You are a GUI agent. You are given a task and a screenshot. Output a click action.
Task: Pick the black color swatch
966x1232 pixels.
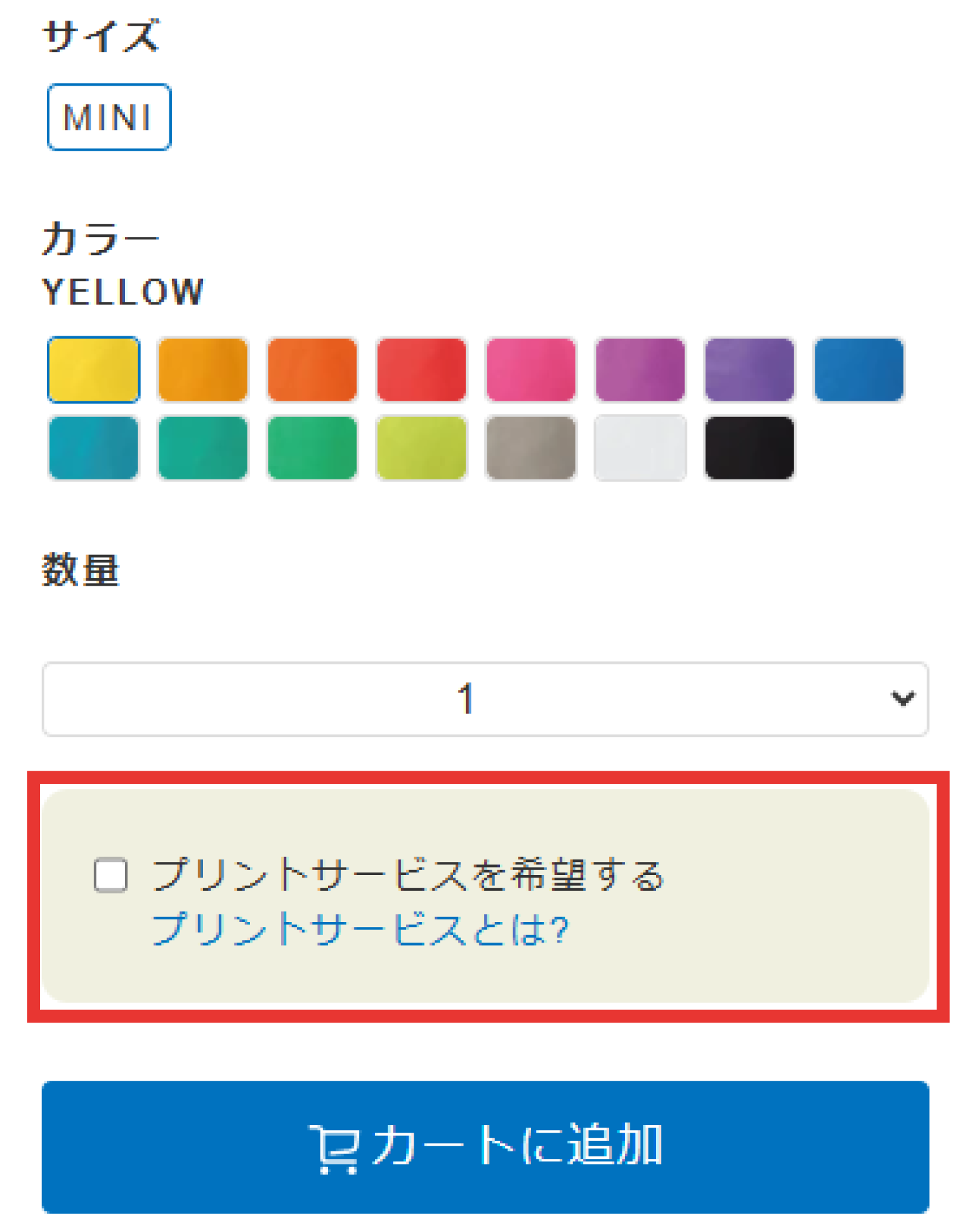(x=749, y=448)
